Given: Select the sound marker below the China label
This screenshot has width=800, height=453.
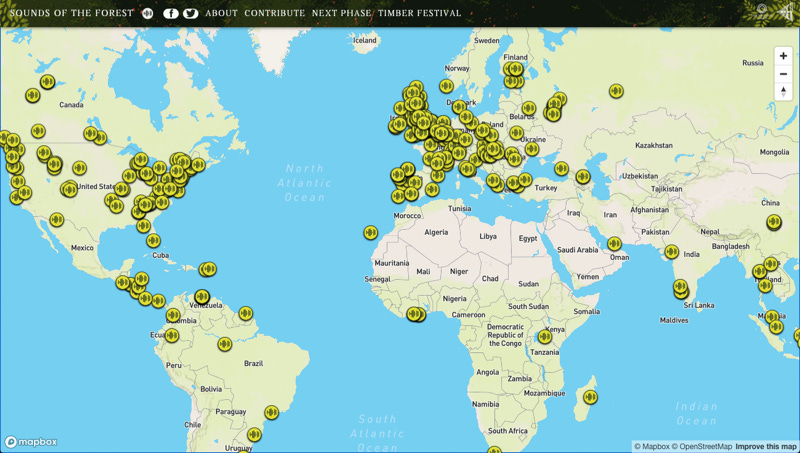Looking at the screenshot, I should point(773,222).
